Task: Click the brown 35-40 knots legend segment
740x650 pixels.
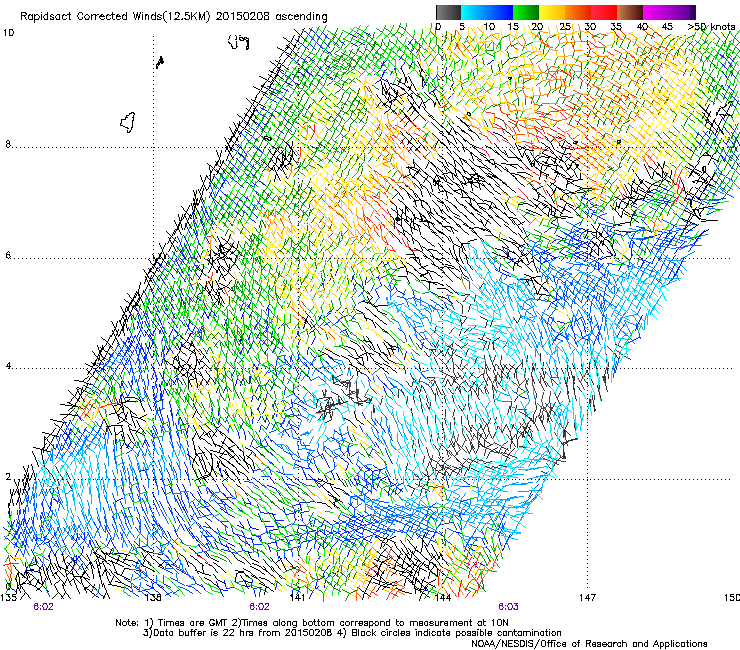Action: click(x=630, y=12)
